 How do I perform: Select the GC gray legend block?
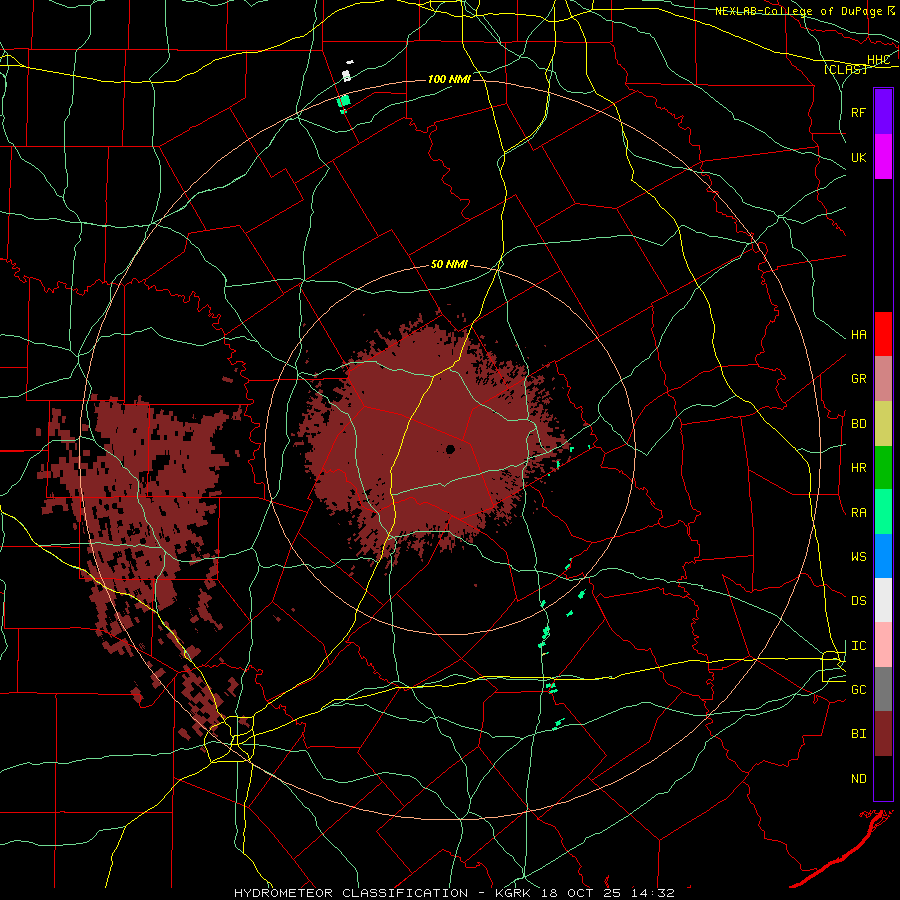[x=883, y=689]
